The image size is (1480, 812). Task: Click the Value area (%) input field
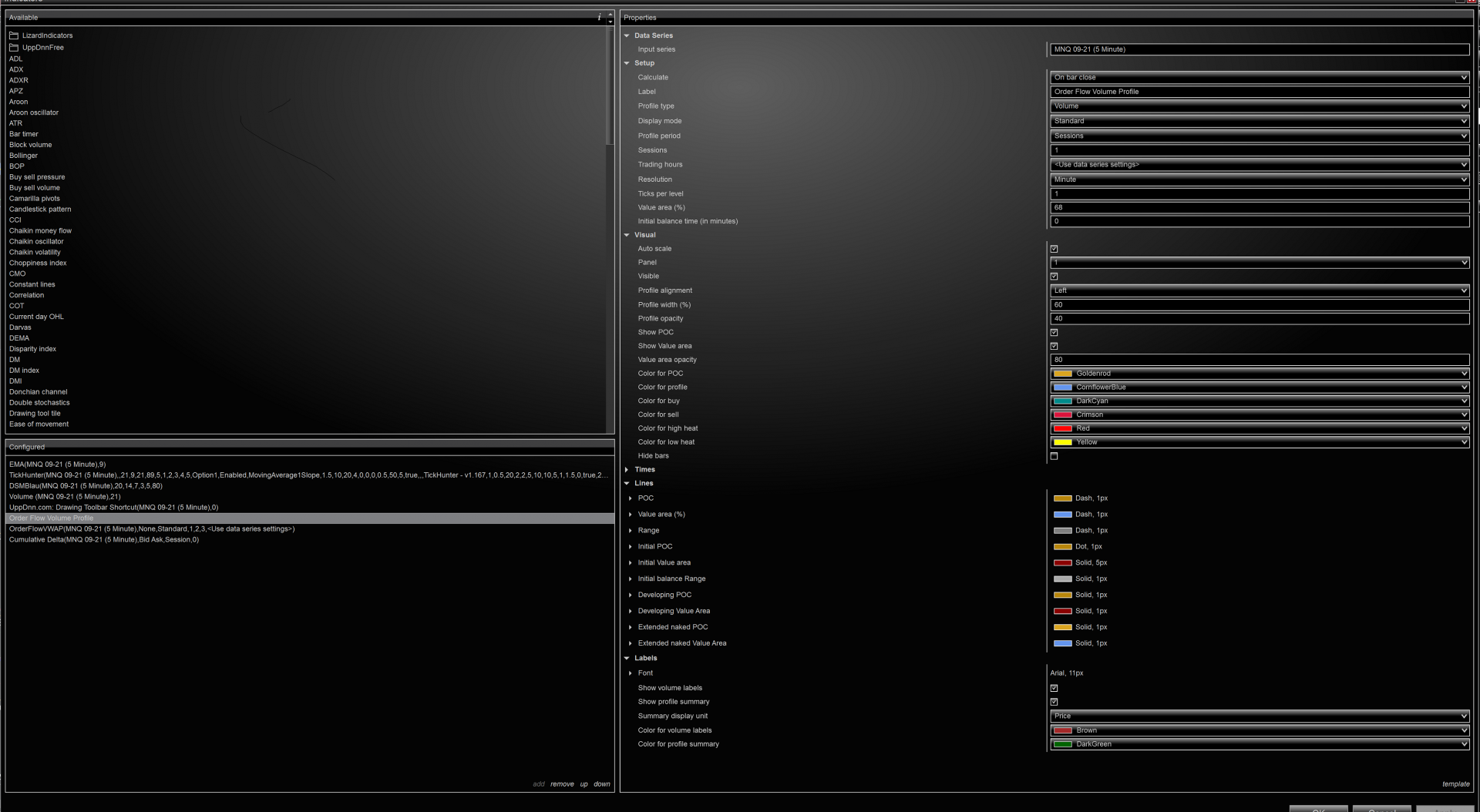1260,208
